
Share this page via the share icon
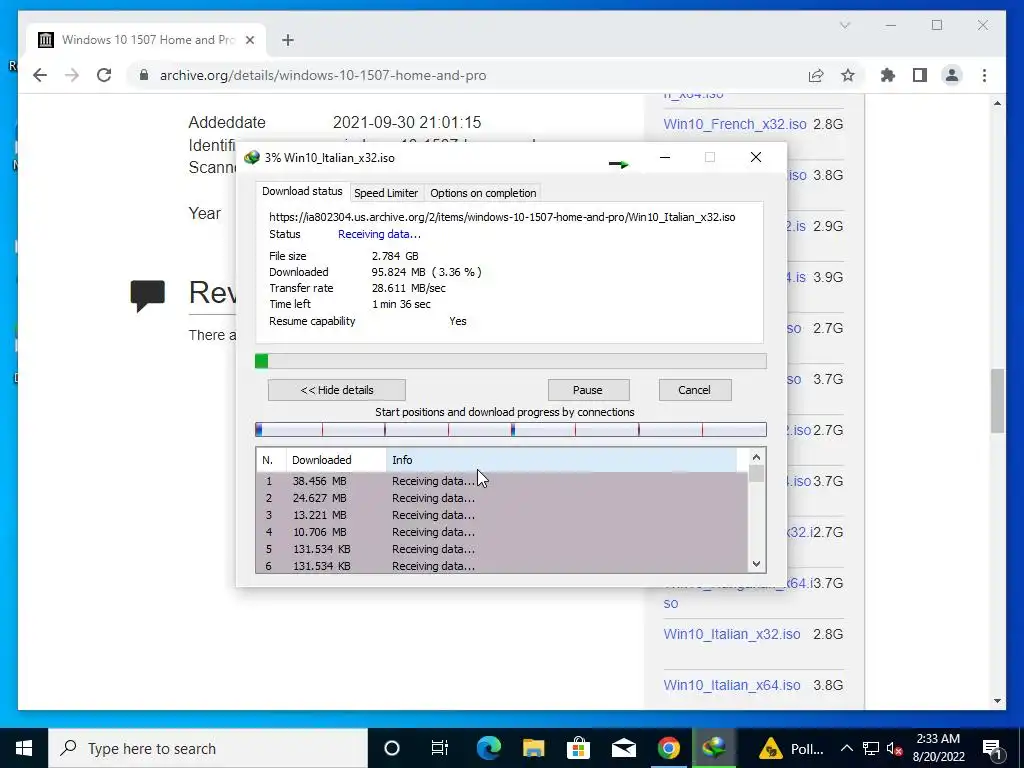[x=816, y=75]
